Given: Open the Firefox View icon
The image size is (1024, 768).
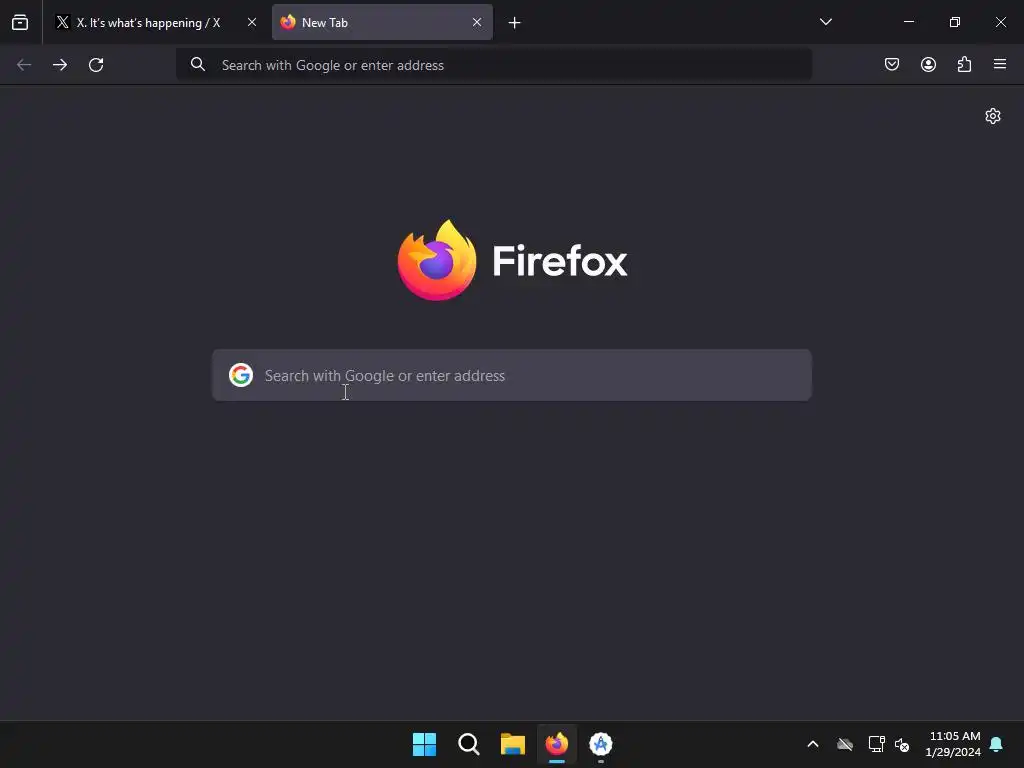Looking at the screenshot, I should [x=20, y=22].
